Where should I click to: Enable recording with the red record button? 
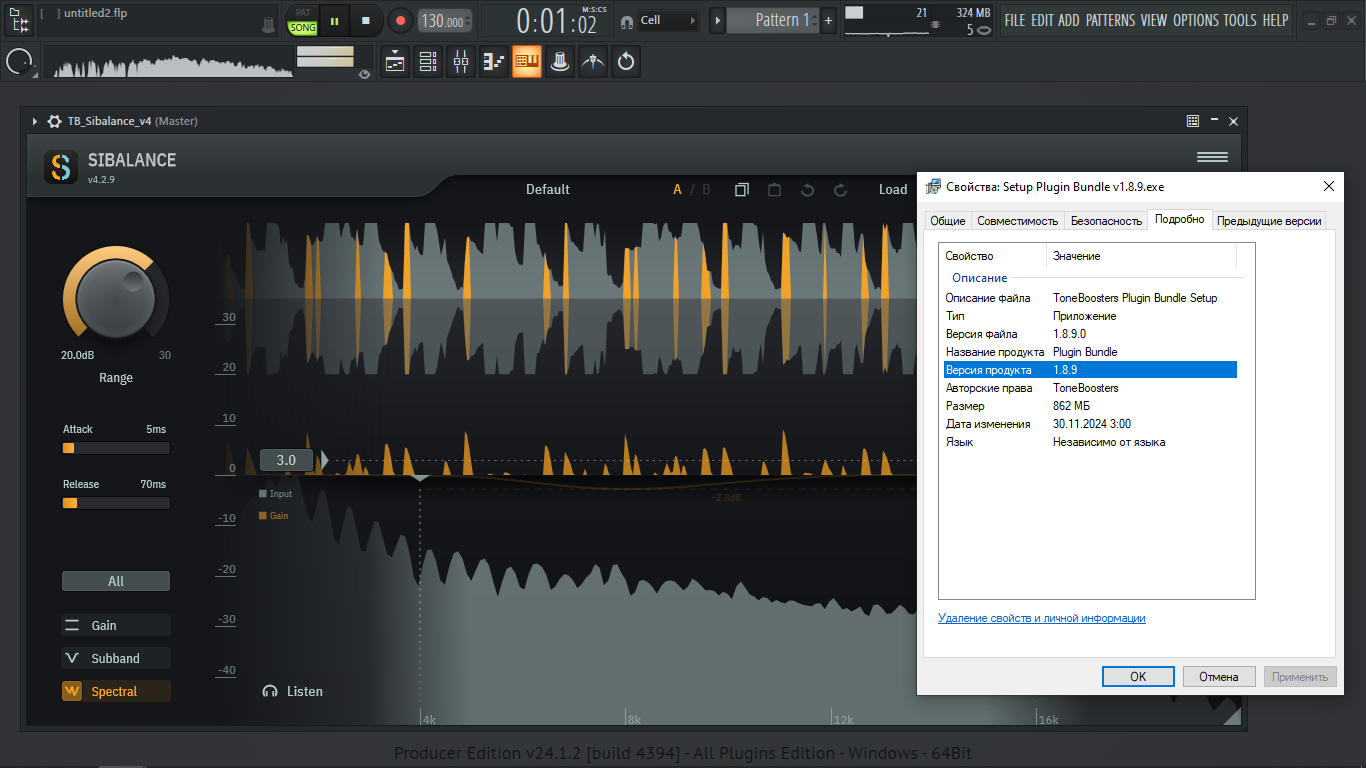point(400,20)
